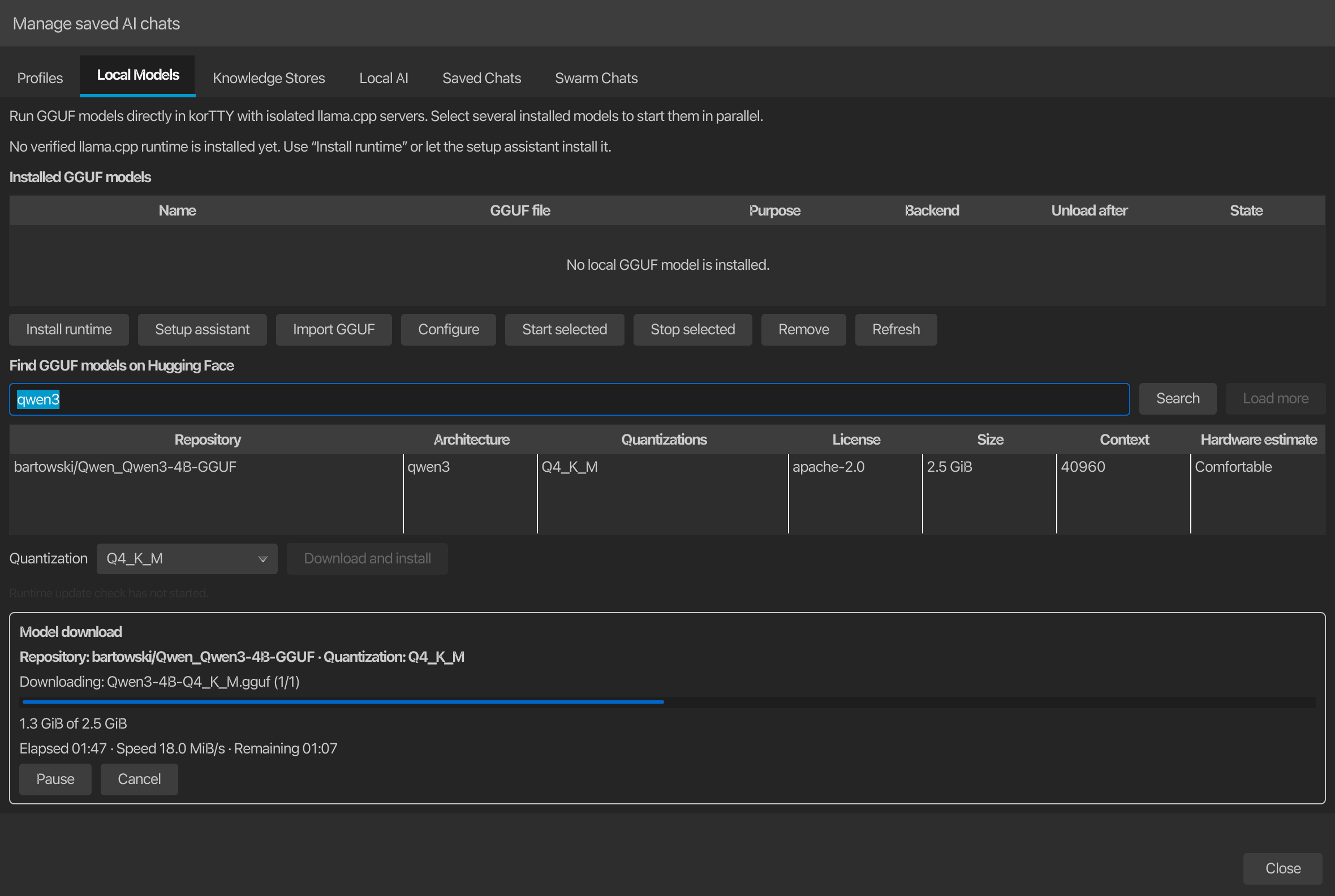1335x896 pixels.
Task: Select the Local Models tab
Action: coord(137,75)
